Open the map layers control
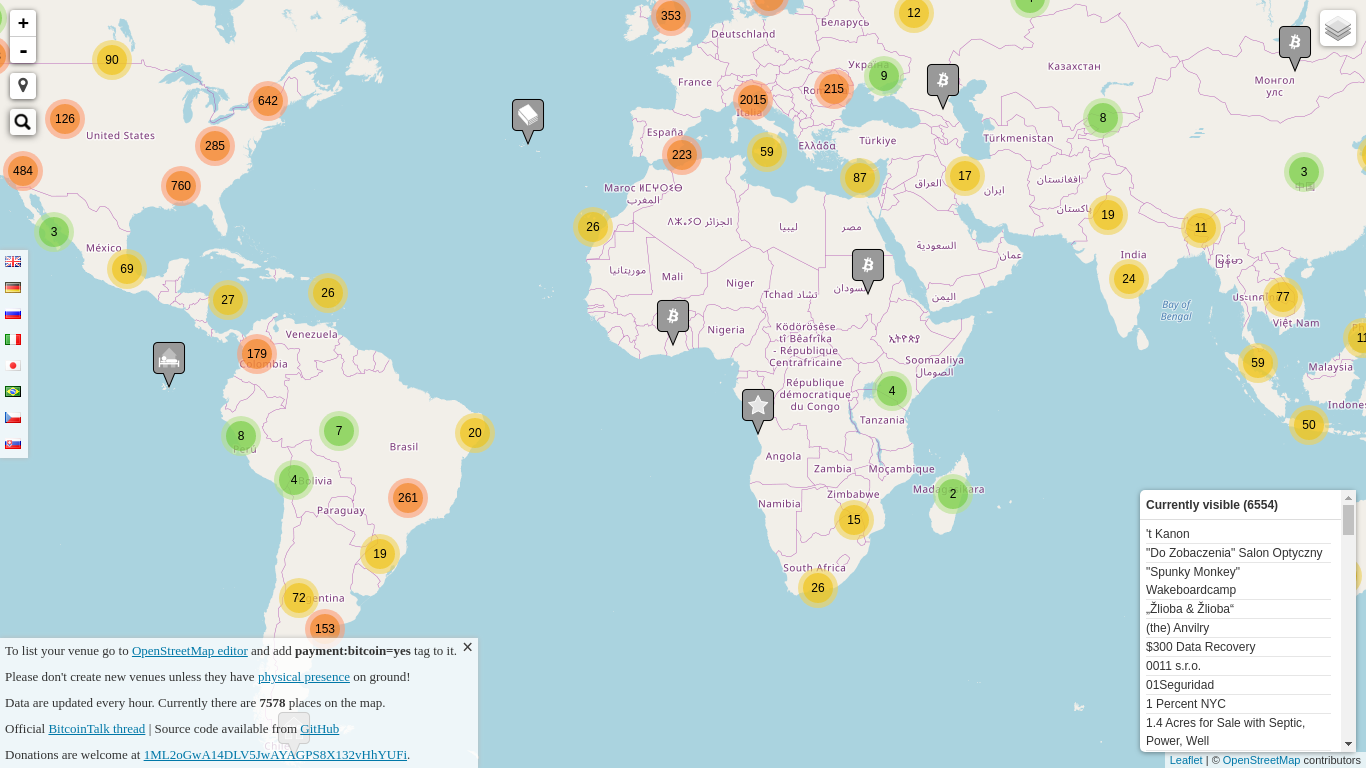This screenshot has width=1366, height=768. tap(1337, 29)
